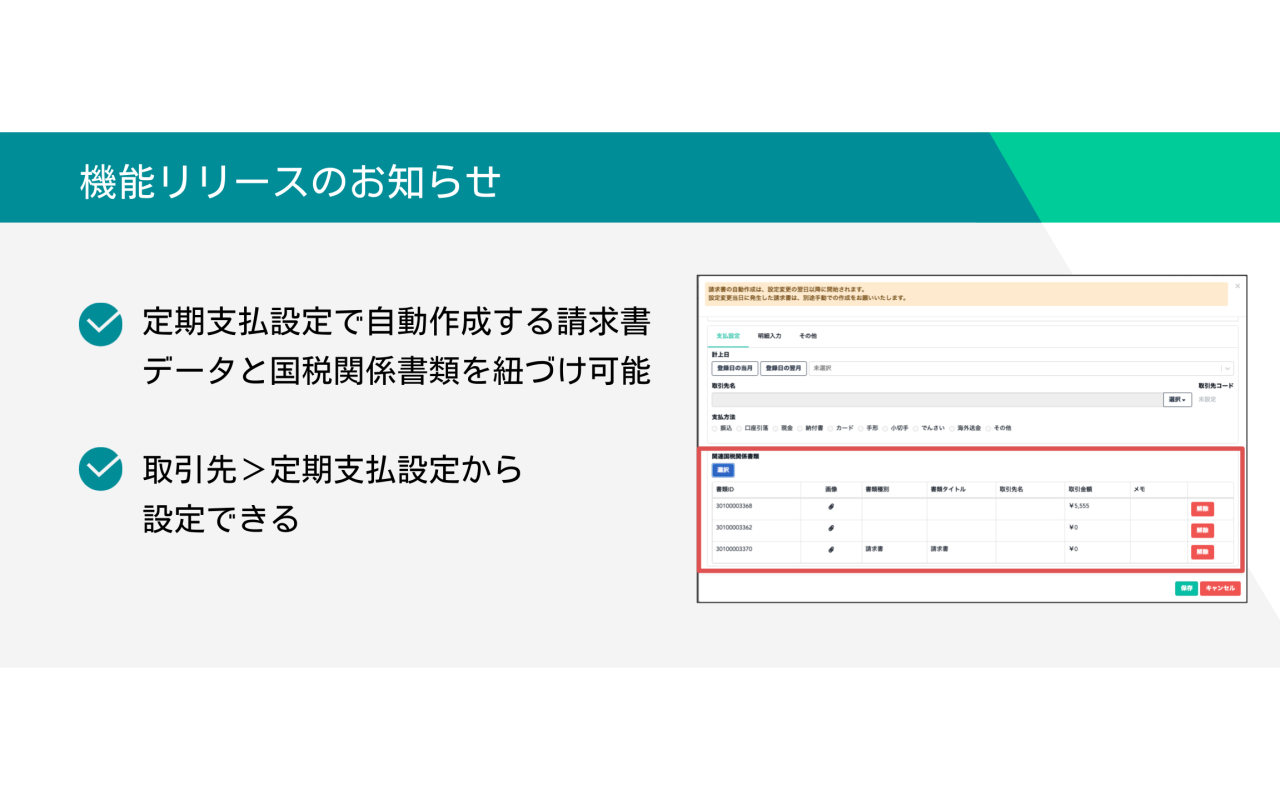Click the 登録日の当月 button
Viewport: 1280px width, 800px height.
pos(734,368)
